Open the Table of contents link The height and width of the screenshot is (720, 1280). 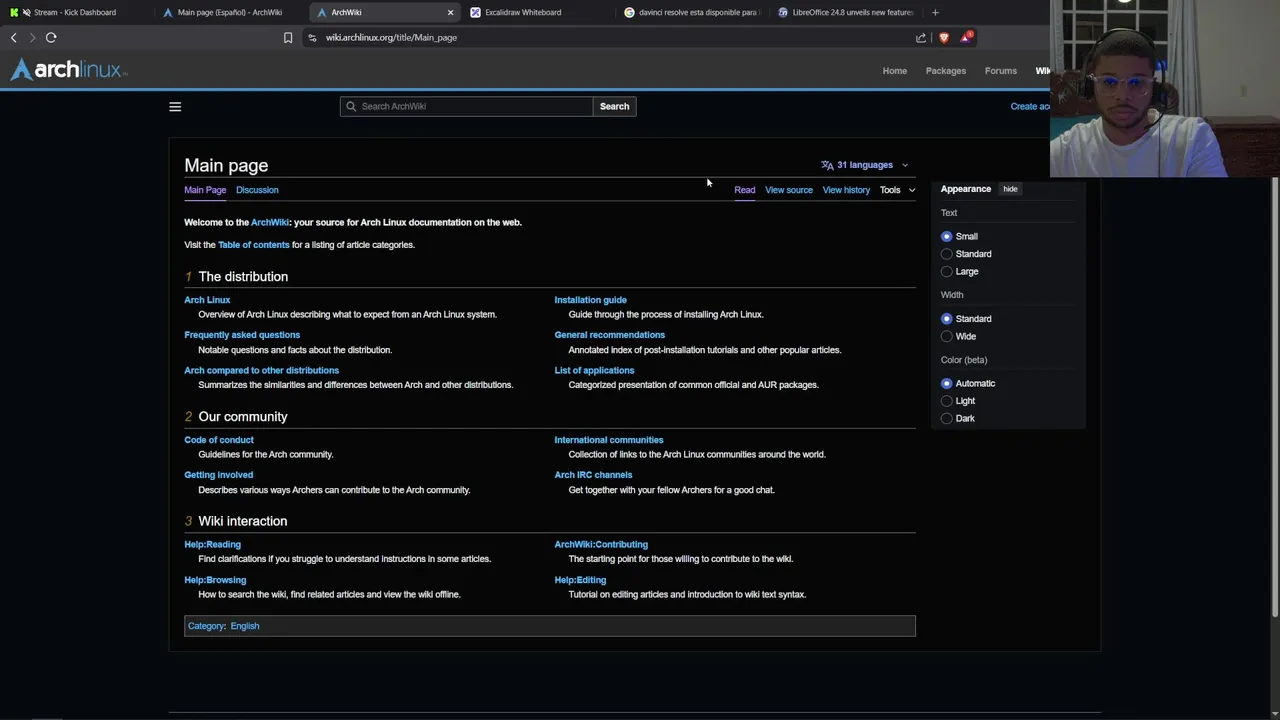254,245
